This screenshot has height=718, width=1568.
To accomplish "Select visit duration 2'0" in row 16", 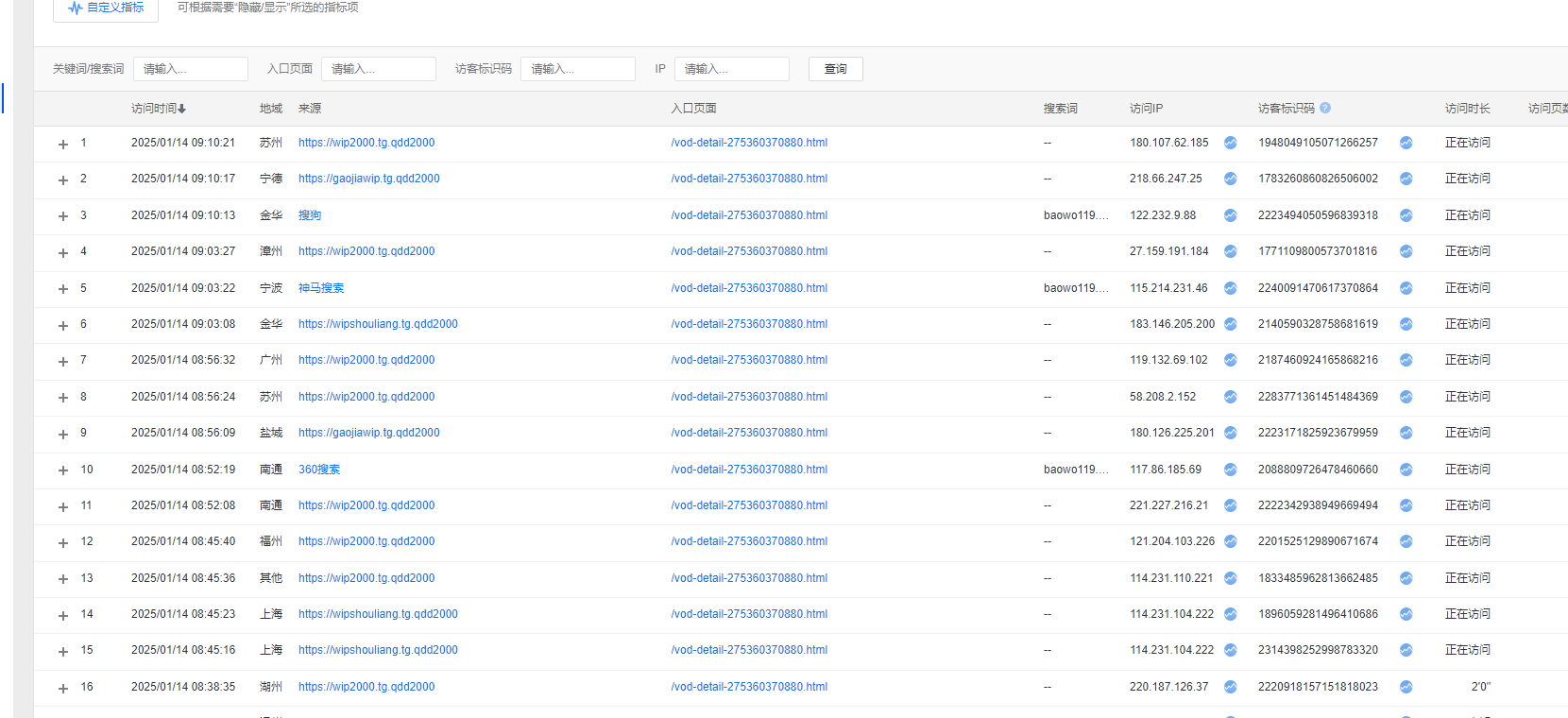I will [x=1480, y=687].
